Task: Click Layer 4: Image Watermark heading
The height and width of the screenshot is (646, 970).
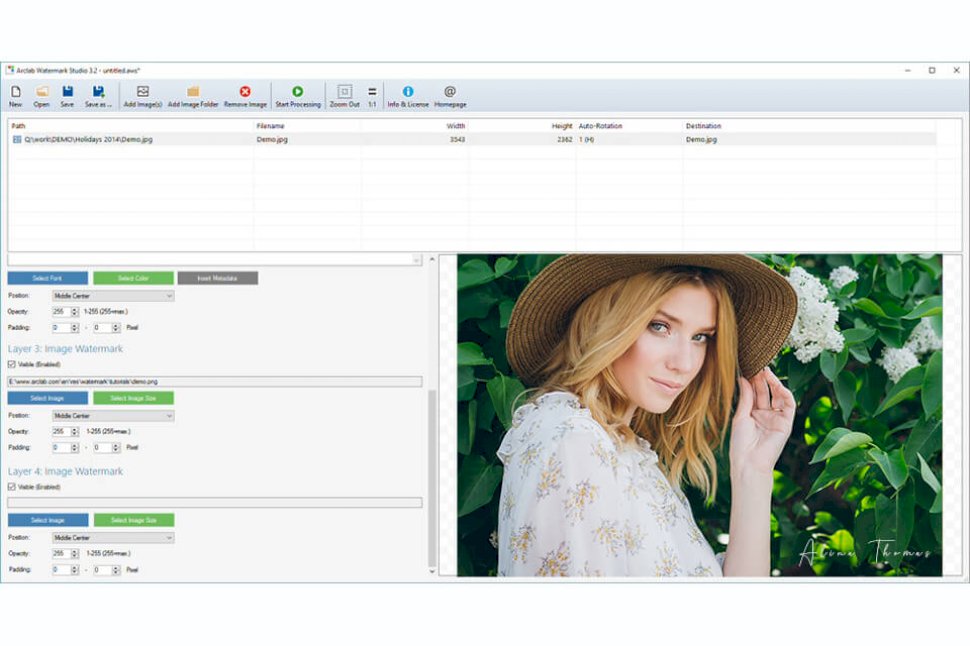Action: coord(66,472)
